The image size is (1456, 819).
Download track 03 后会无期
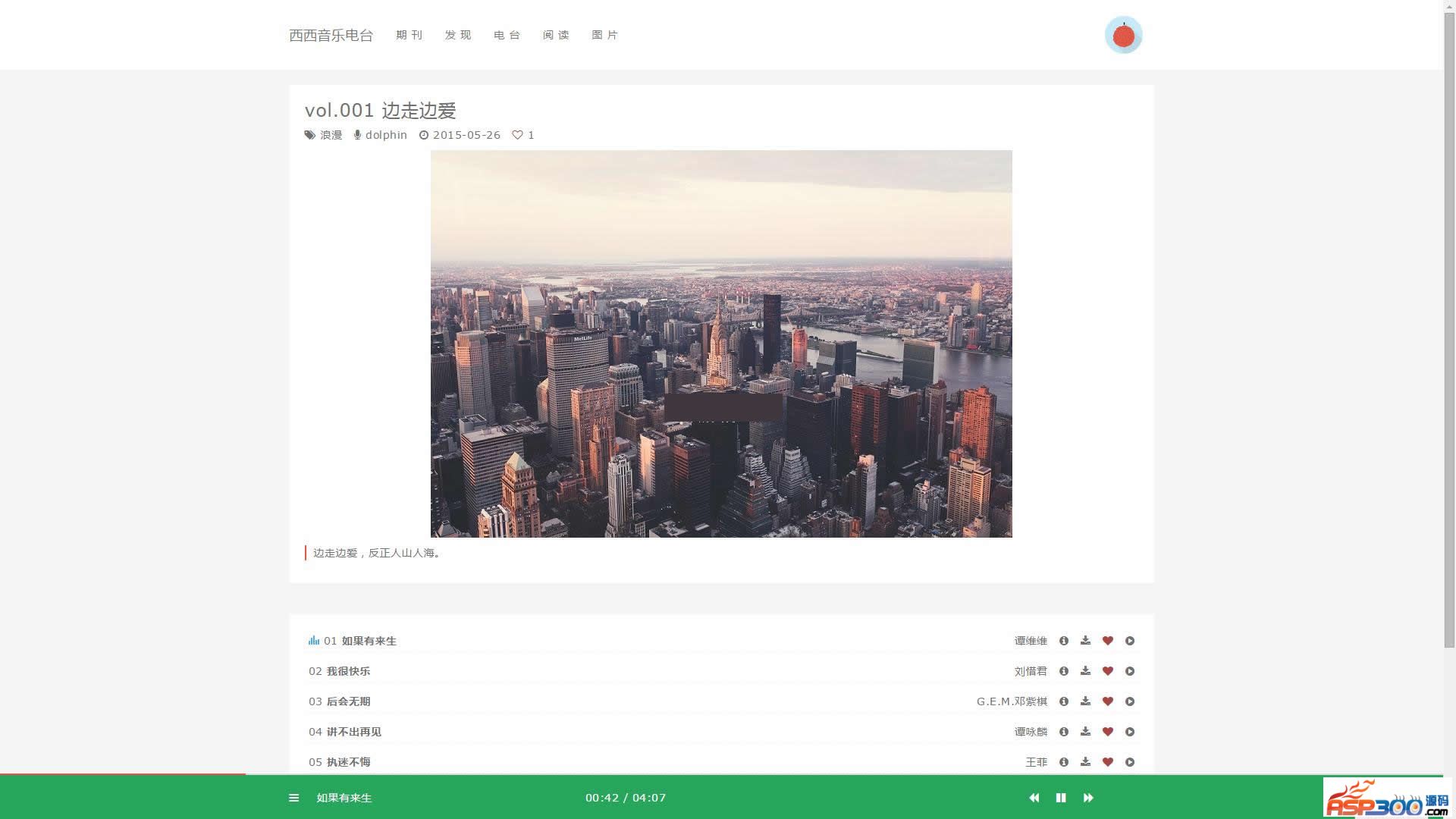pyautogui.click(x=1085, y=701)
